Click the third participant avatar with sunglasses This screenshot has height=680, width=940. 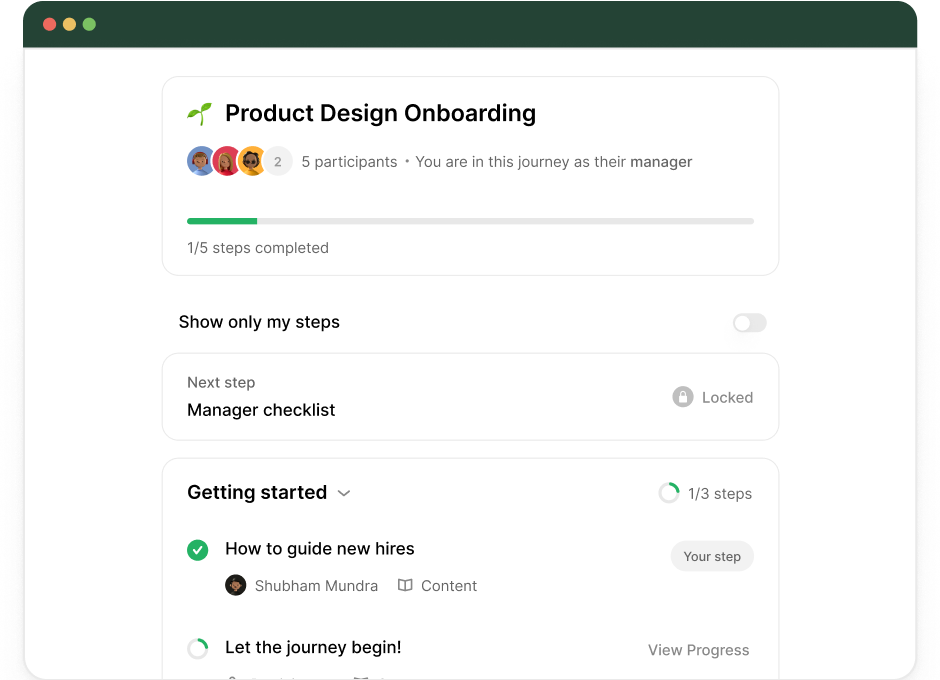252,161
